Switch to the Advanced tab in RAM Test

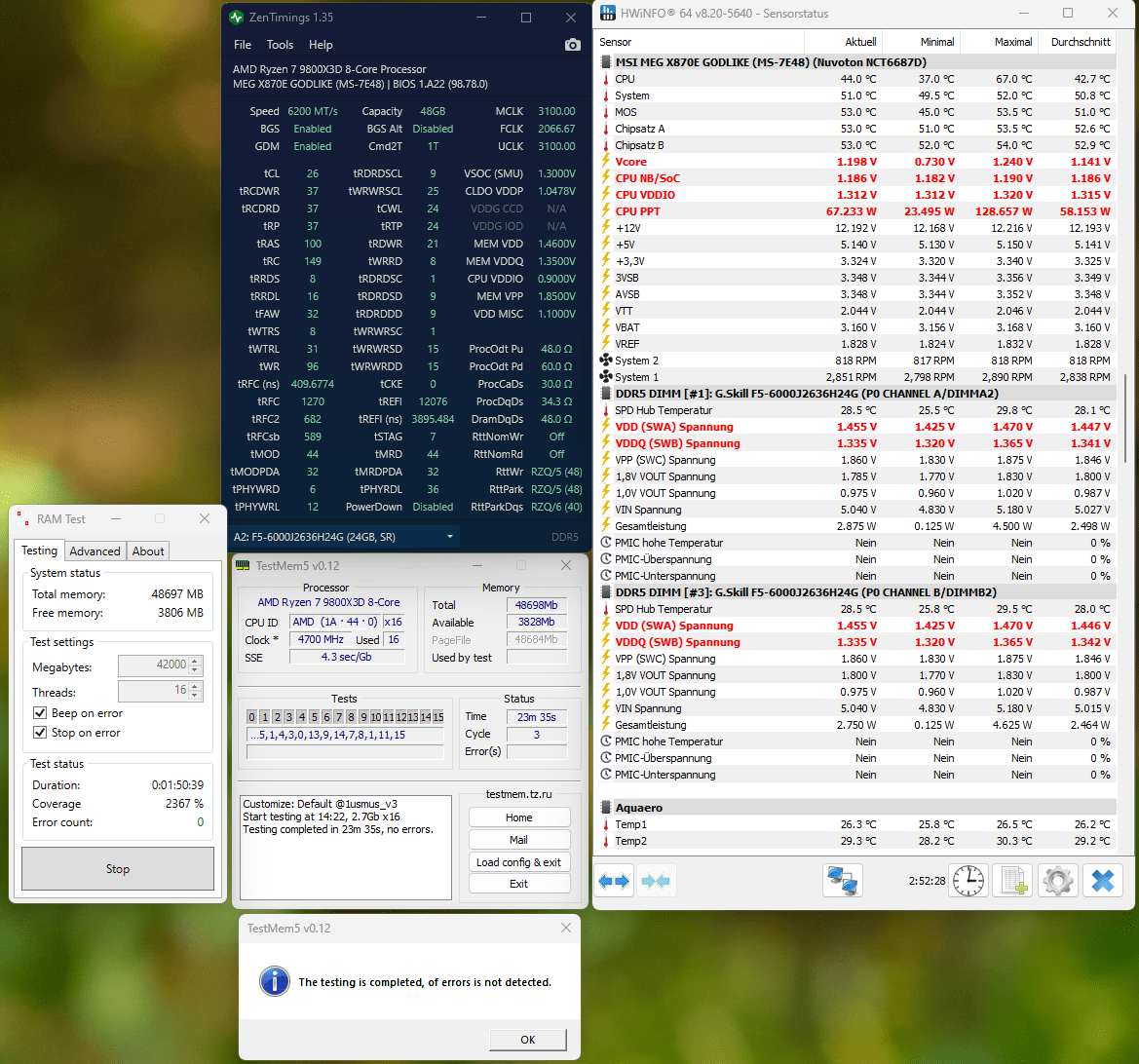pos(95,551)
